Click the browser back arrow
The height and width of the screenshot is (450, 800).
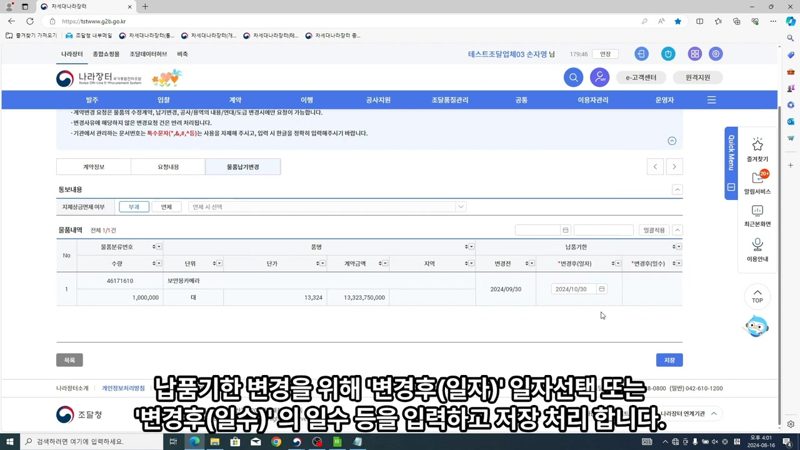coord(11,21)
